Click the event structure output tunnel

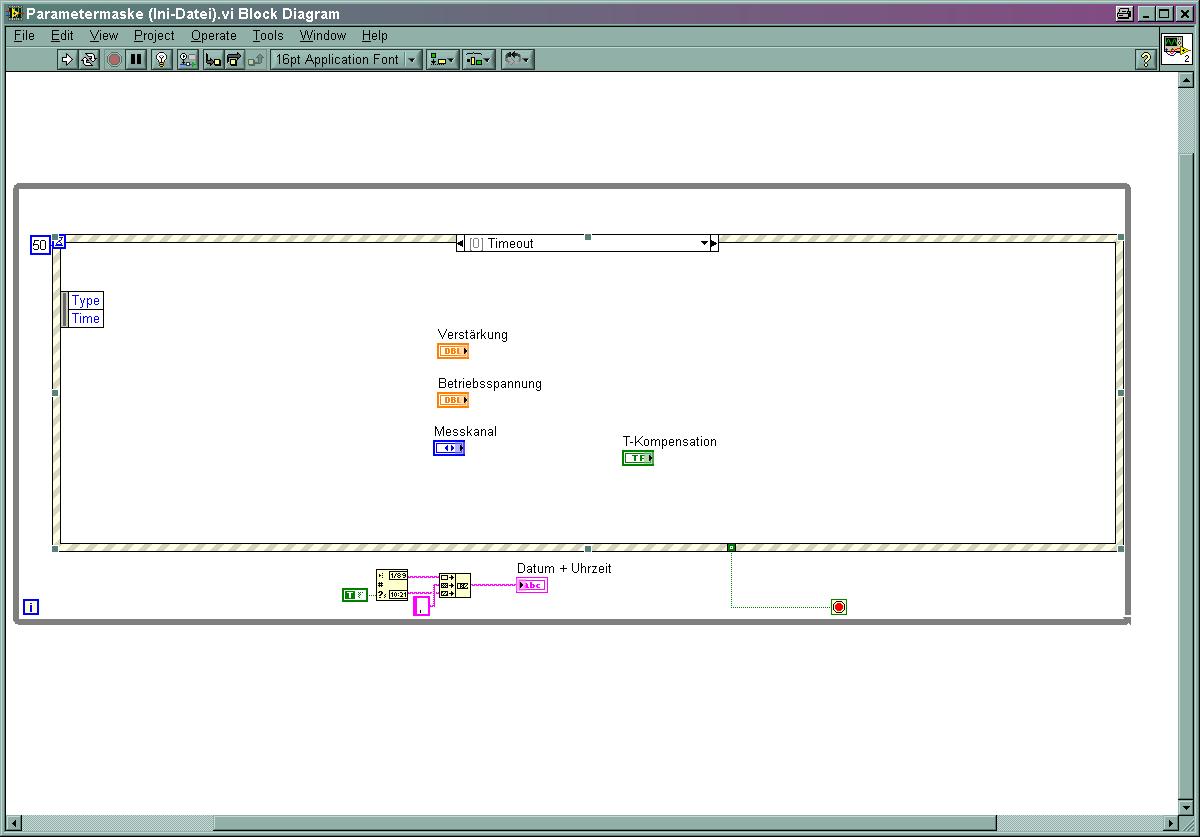point(731,547)
